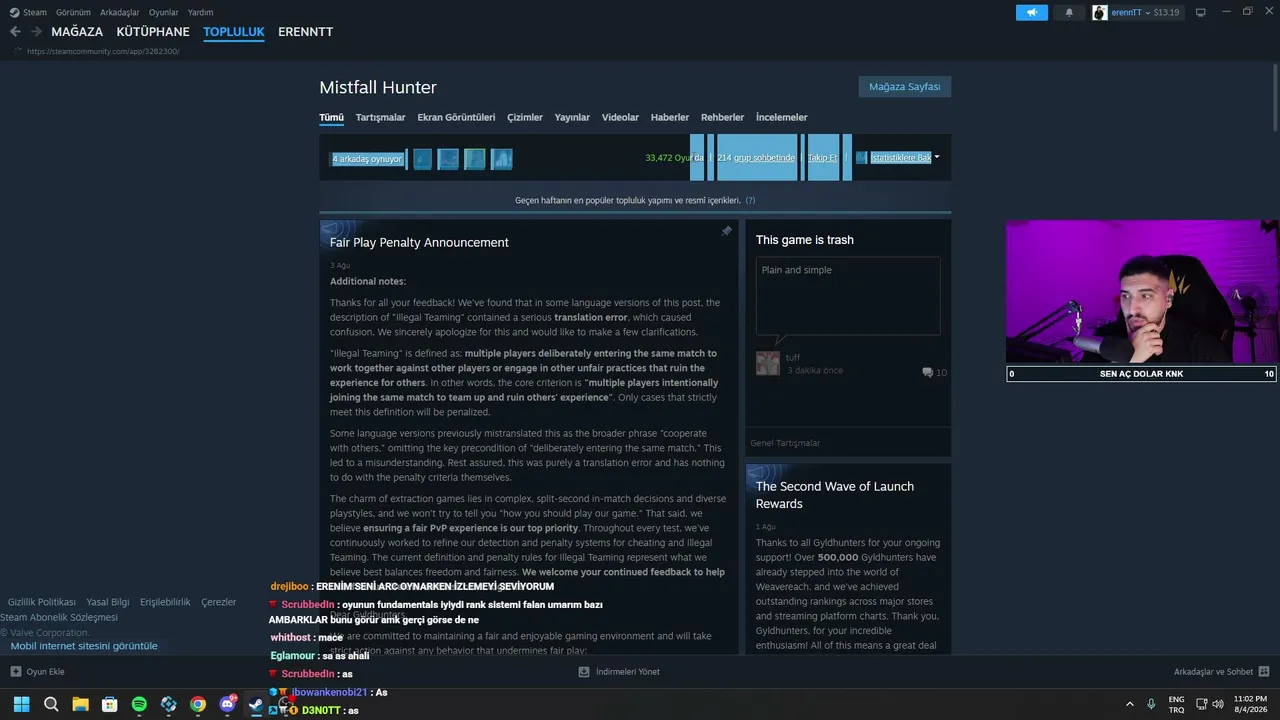Go to the MAĞAZA section
The image size is (1280, 720).
pos(77,32)
